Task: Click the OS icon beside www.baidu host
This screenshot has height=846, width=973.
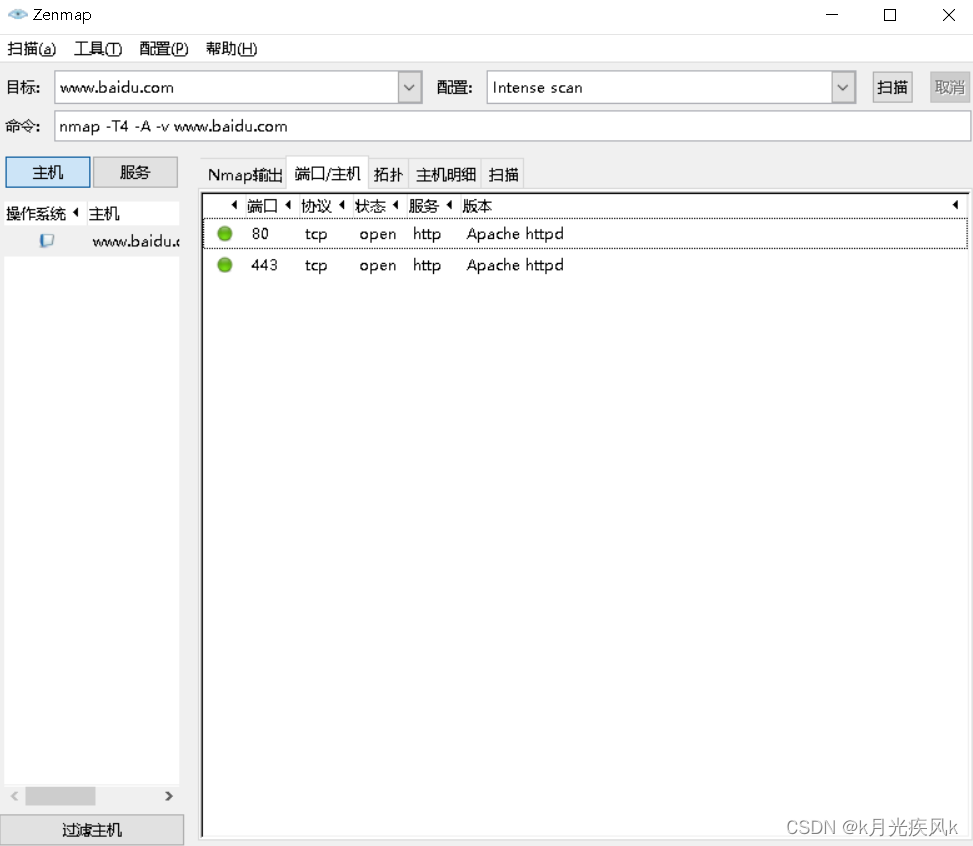Action: click(47, 240)
